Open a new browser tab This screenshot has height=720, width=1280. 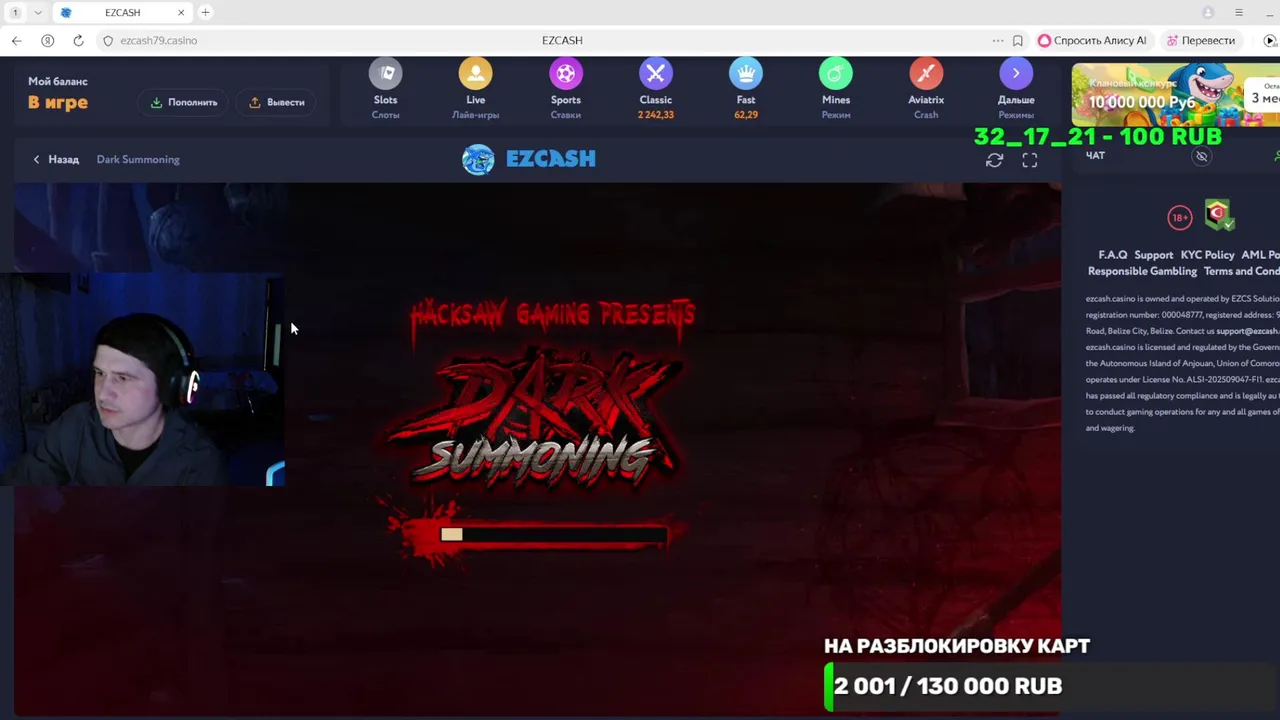pos(205,12)
